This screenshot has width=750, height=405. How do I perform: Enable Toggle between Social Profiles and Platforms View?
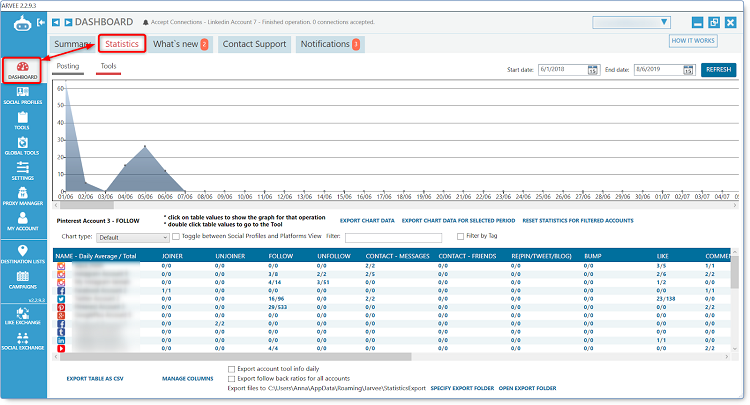tap(177, 237)
